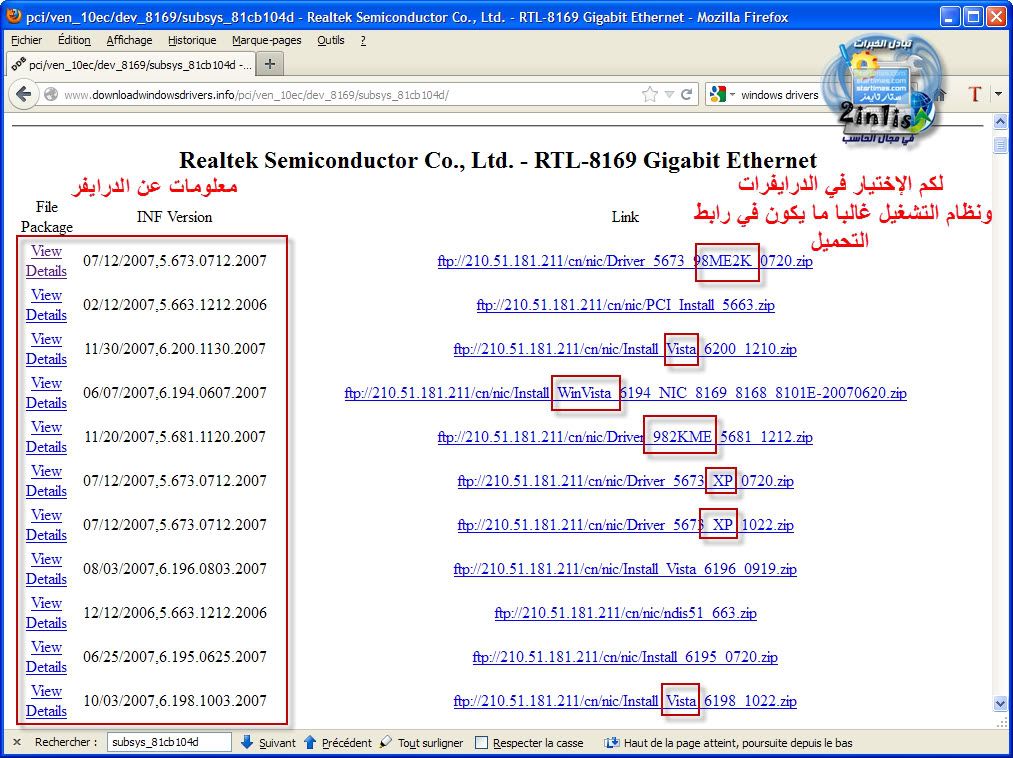This screenshot has width=1013, height=758.
Task: Open Install_WinVista_6194 NIC download link
Action: (x=625, y=393)
